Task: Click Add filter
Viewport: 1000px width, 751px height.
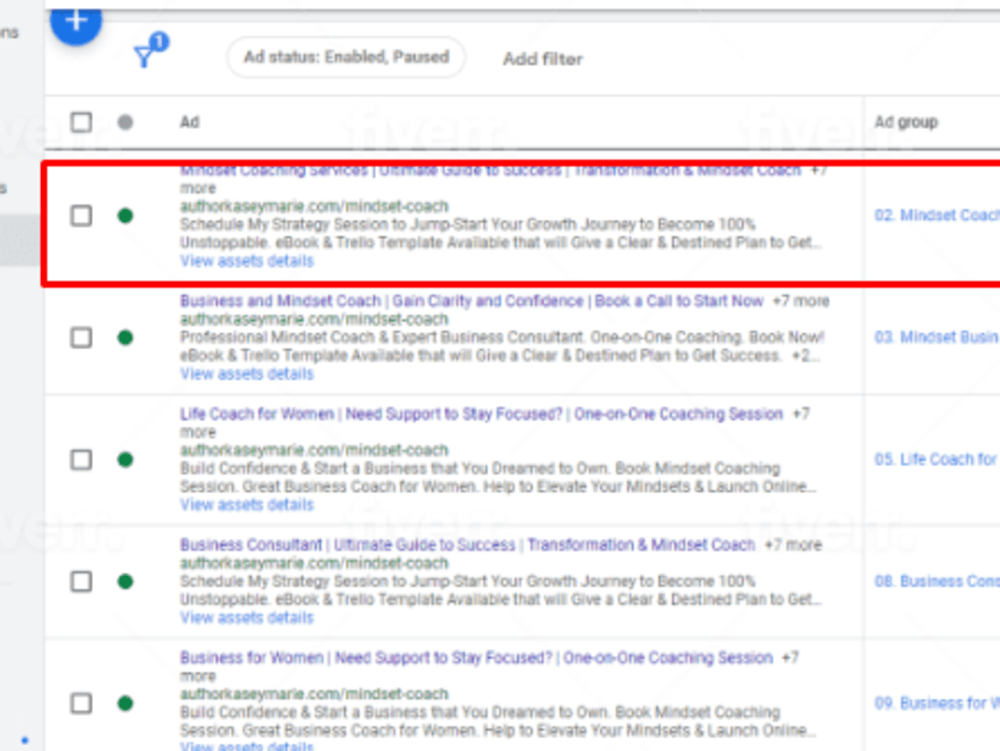Action: point(543,59)
